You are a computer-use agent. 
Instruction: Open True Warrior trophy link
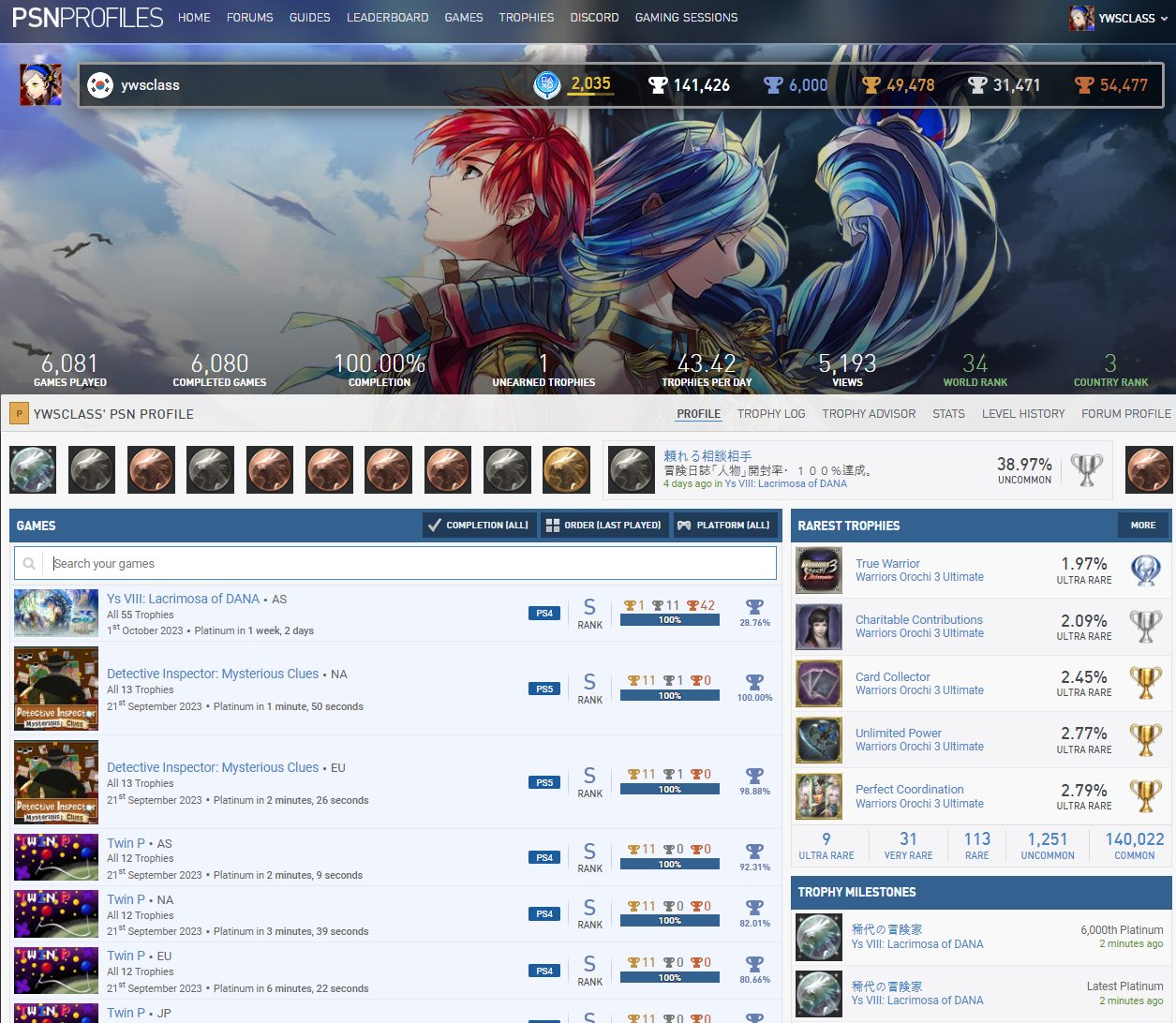click(x=887, y=563)
